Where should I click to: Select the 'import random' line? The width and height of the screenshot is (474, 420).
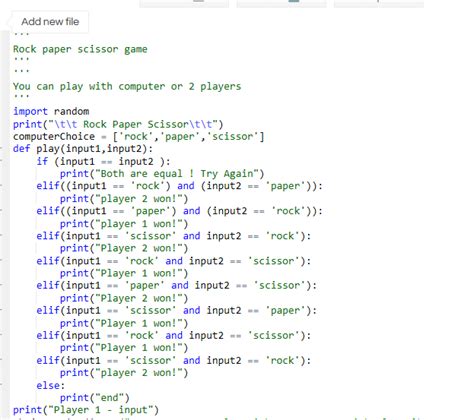[51, 111]
